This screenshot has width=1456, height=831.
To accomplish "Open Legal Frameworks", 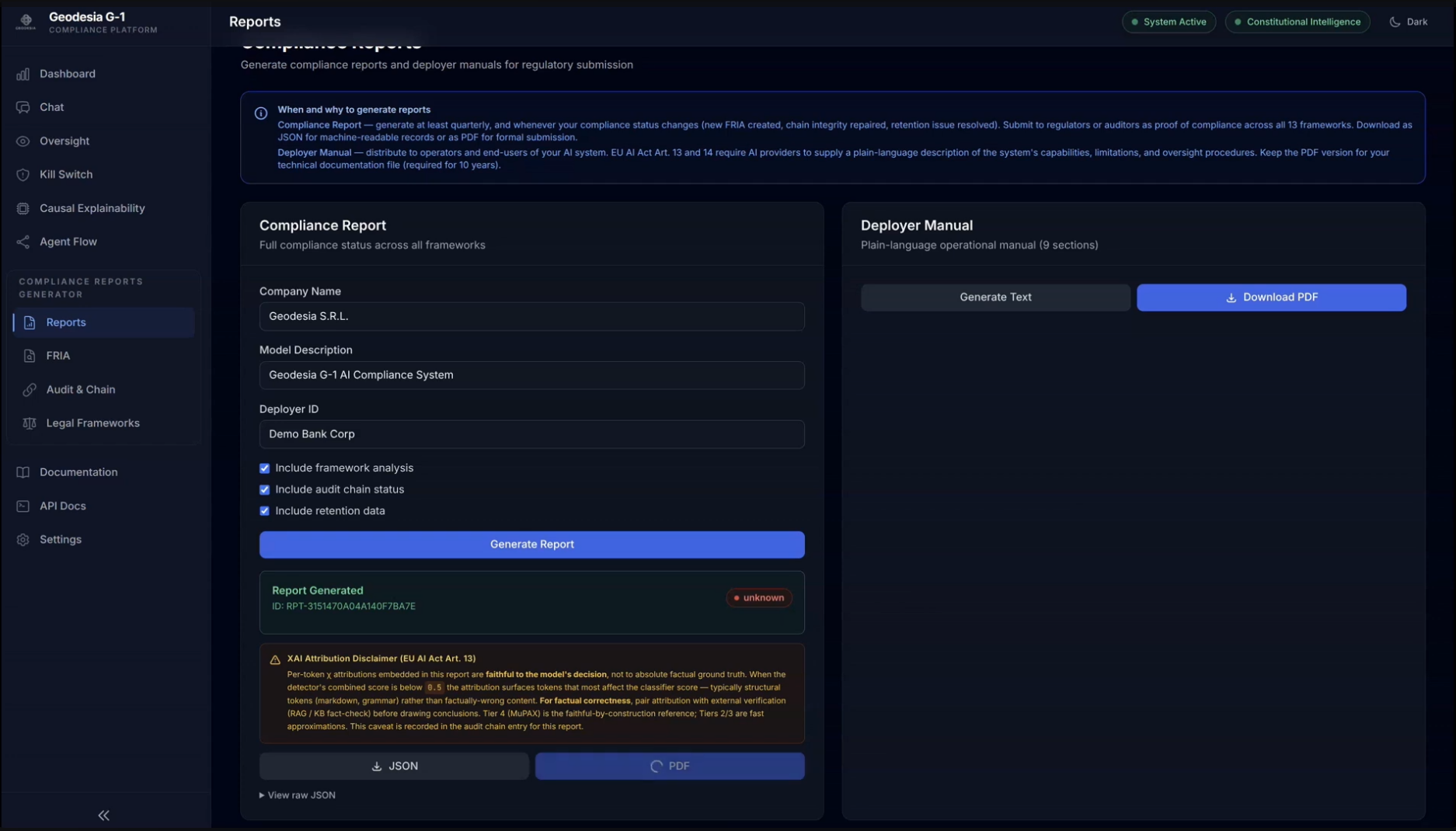I will [104, 423].
